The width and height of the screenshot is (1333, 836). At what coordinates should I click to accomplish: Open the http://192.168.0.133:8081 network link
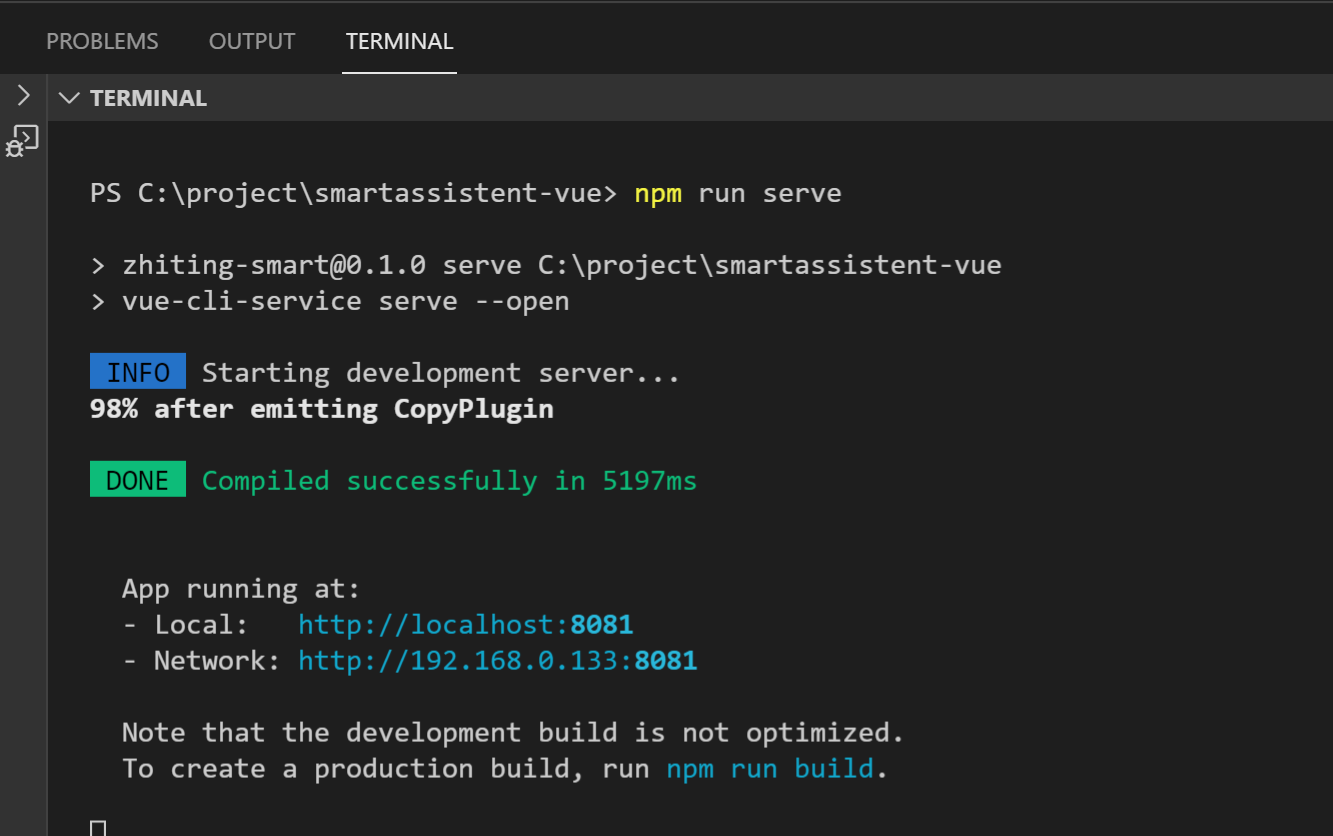pos(498,661)
